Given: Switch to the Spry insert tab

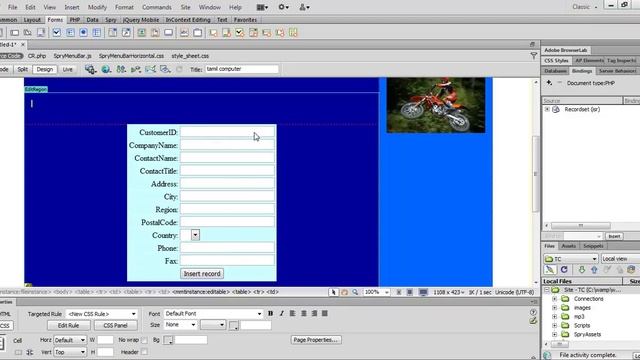Looking at the screenshot, I should click(x=111, y=20).
